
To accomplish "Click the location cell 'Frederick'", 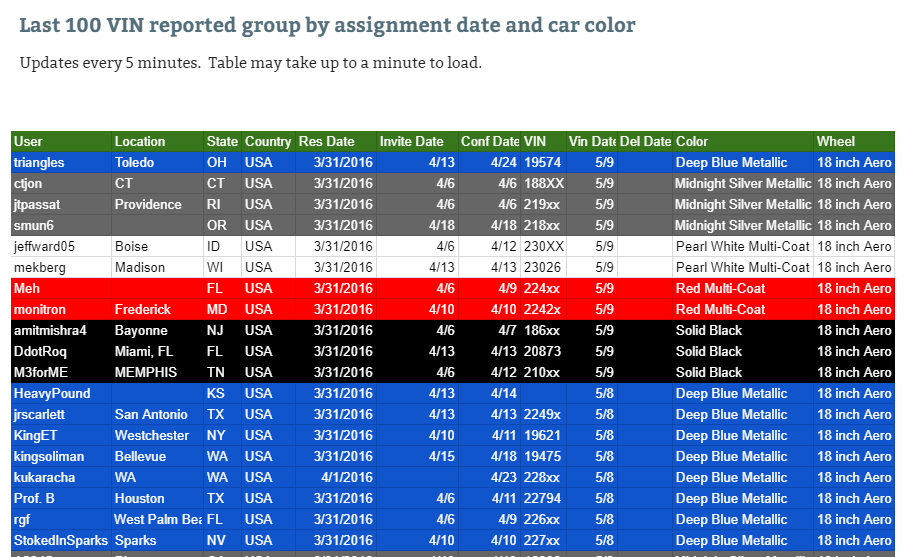I will 158,309.
